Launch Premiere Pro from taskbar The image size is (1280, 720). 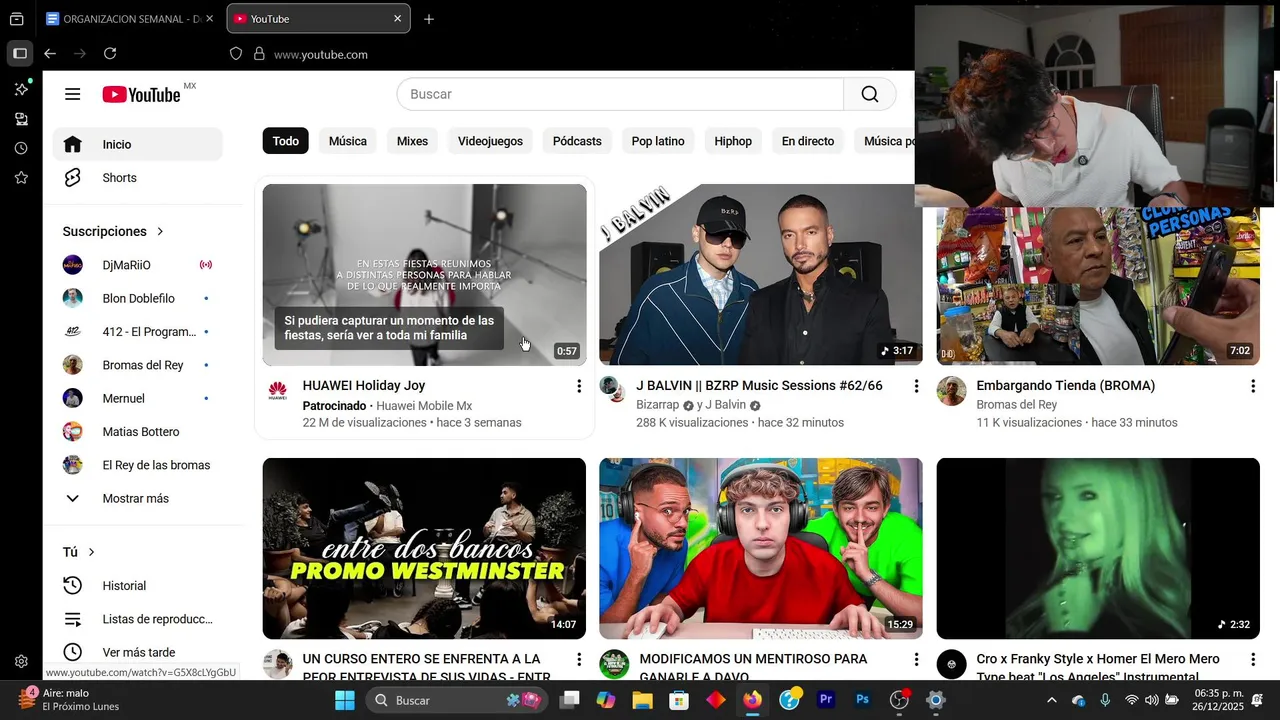tap(826, 700)
